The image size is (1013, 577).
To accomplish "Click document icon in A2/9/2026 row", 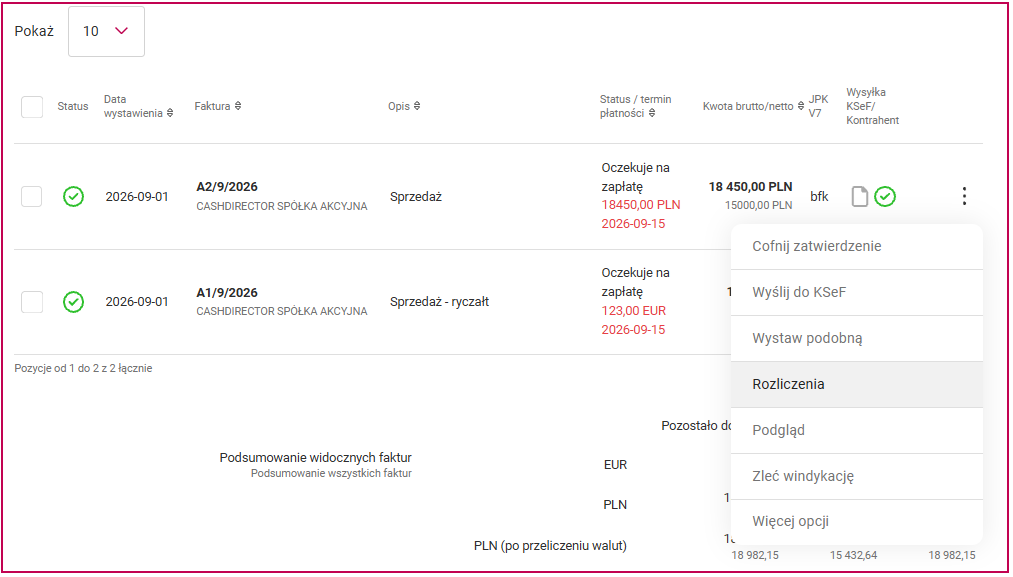I will tap(859, 196).
